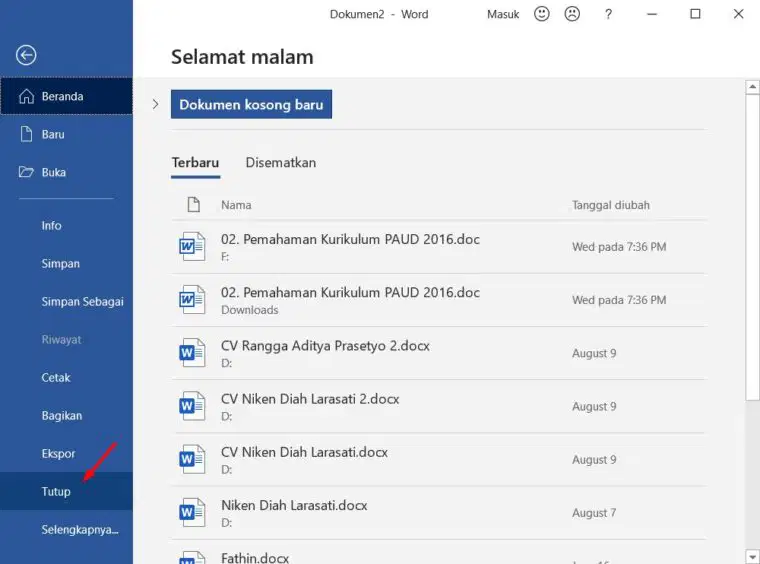Expand the chevron beside Dokumen kosong baru
The height and width of the screenshot is (564, 760).
155,104
